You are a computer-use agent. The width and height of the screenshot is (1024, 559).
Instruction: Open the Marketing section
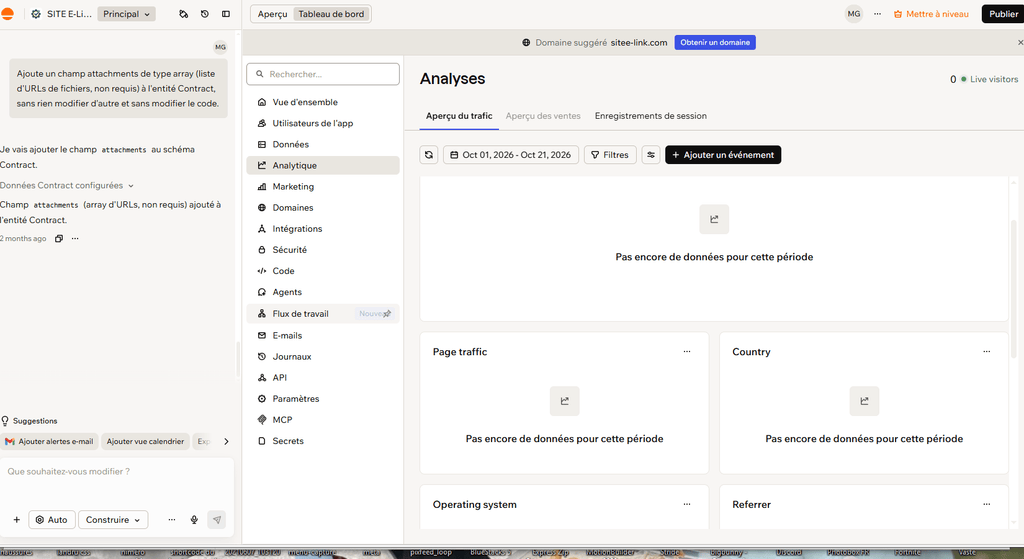pyautogui.click(x=323, y=186)
